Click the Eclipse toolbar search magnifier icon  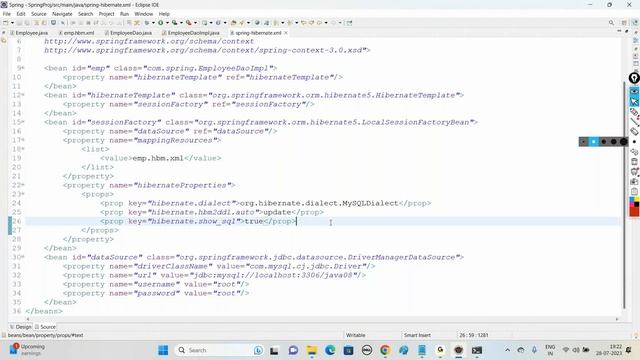click(611, 23)
